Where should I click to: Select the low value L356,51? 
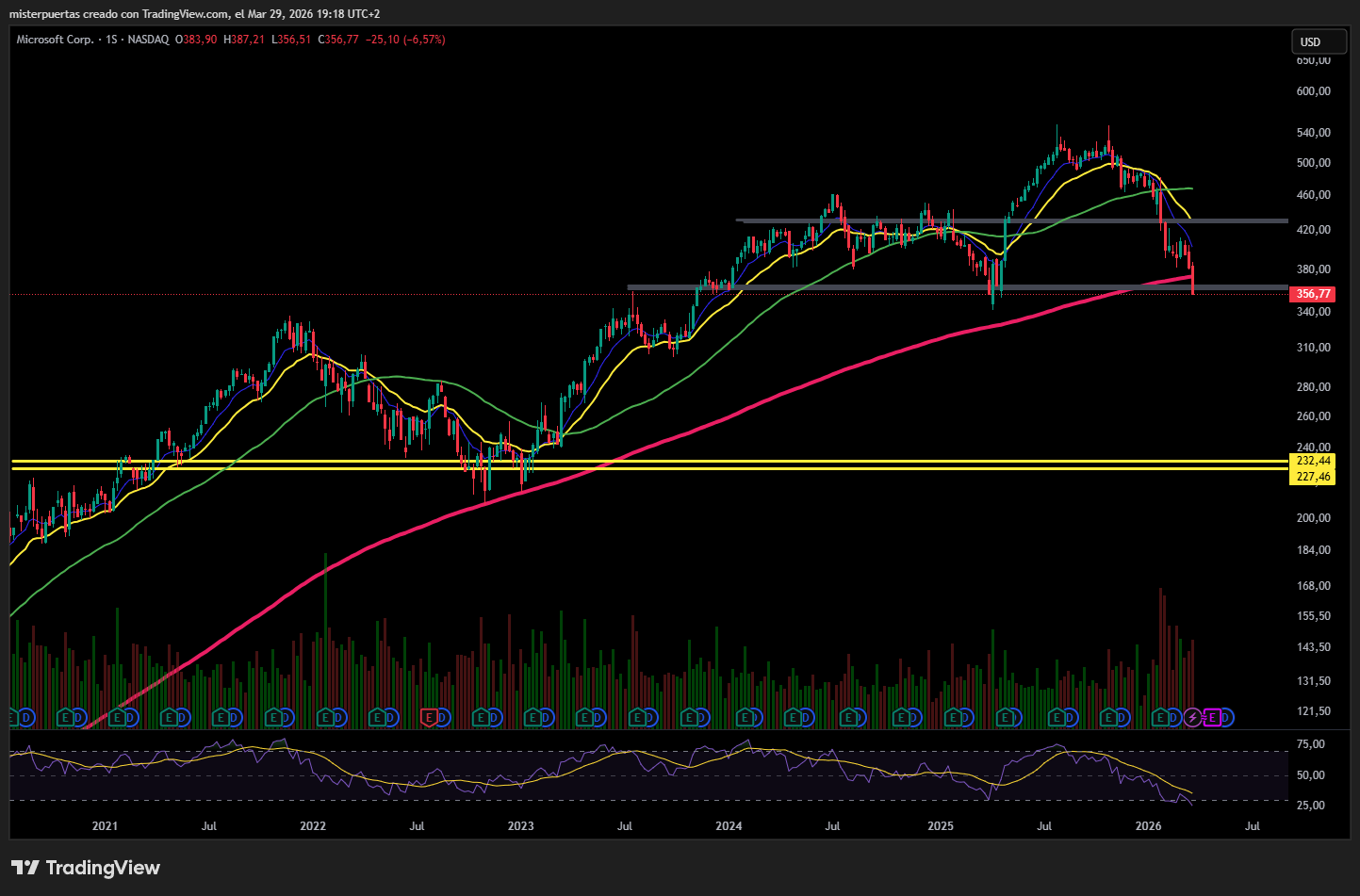pyautogui.click(x=291, y=40)
